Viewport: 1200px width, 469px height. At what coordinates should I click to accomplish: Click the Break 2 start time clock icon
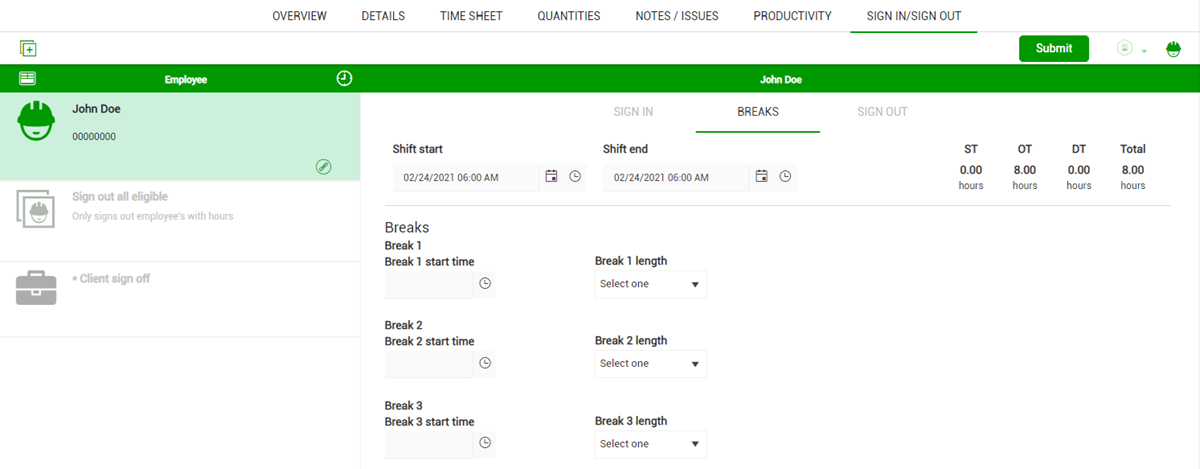click(485, 364)
